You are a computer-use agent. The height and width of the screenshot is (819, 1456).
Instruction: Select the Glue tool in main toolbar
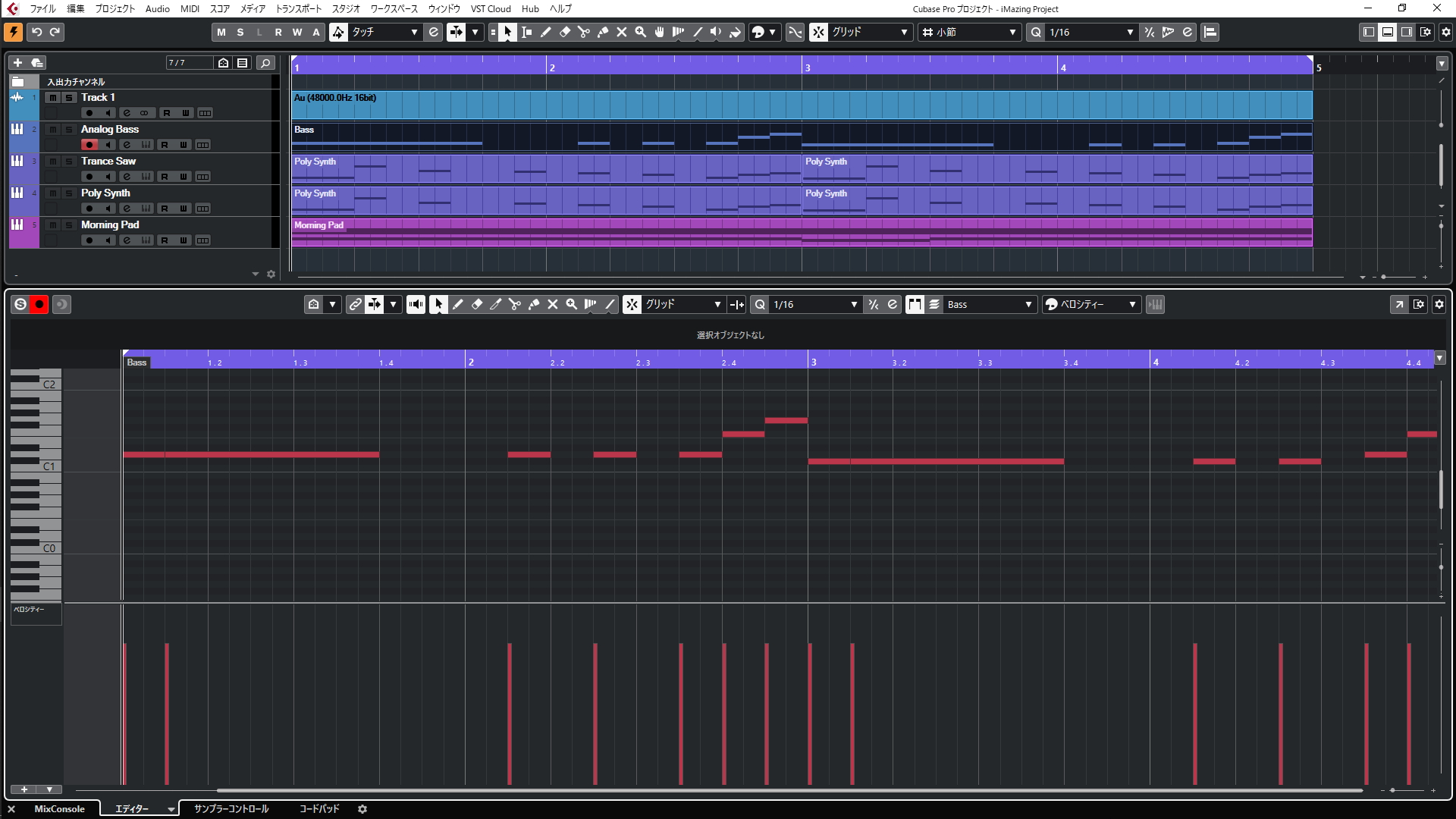pos(602,32)
